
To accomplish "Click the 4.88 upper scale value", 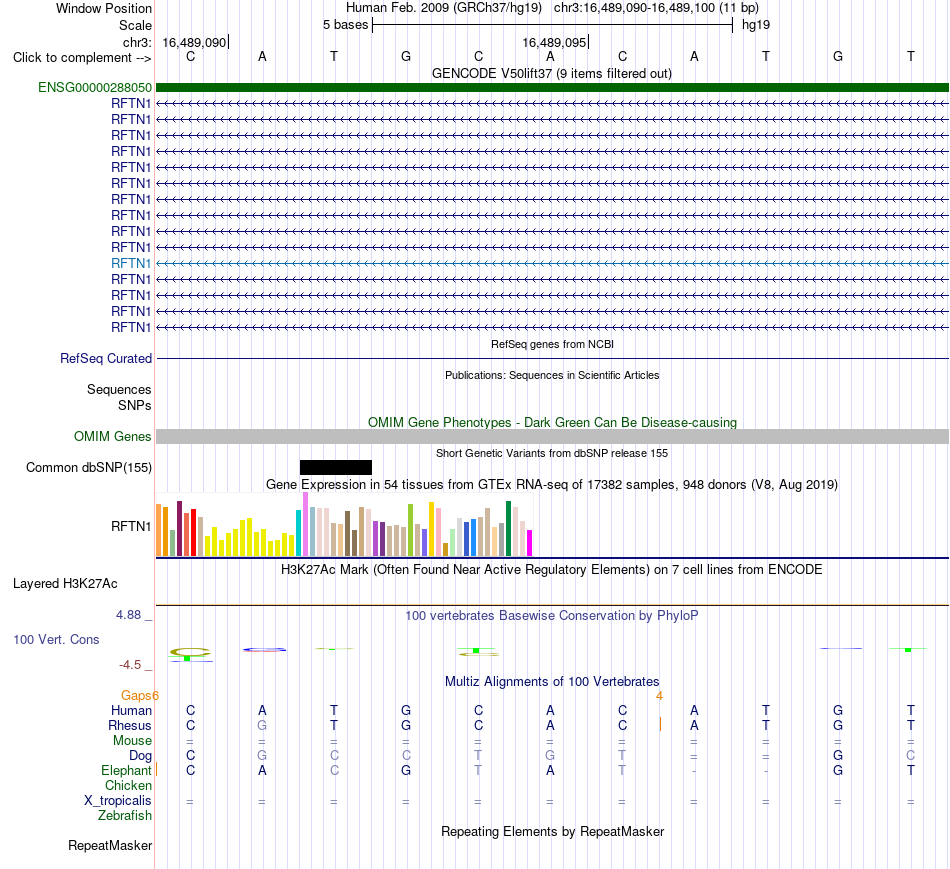I will click(x=128, y=614).
